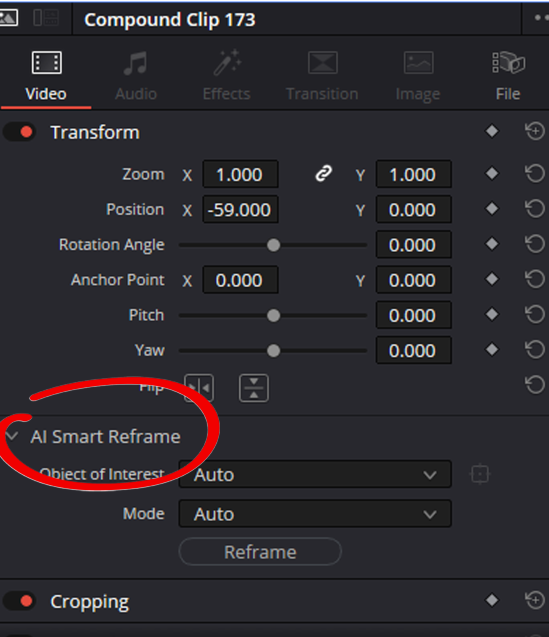
Task: Click the Anchor Point Y field
Action: pos(414,280)
